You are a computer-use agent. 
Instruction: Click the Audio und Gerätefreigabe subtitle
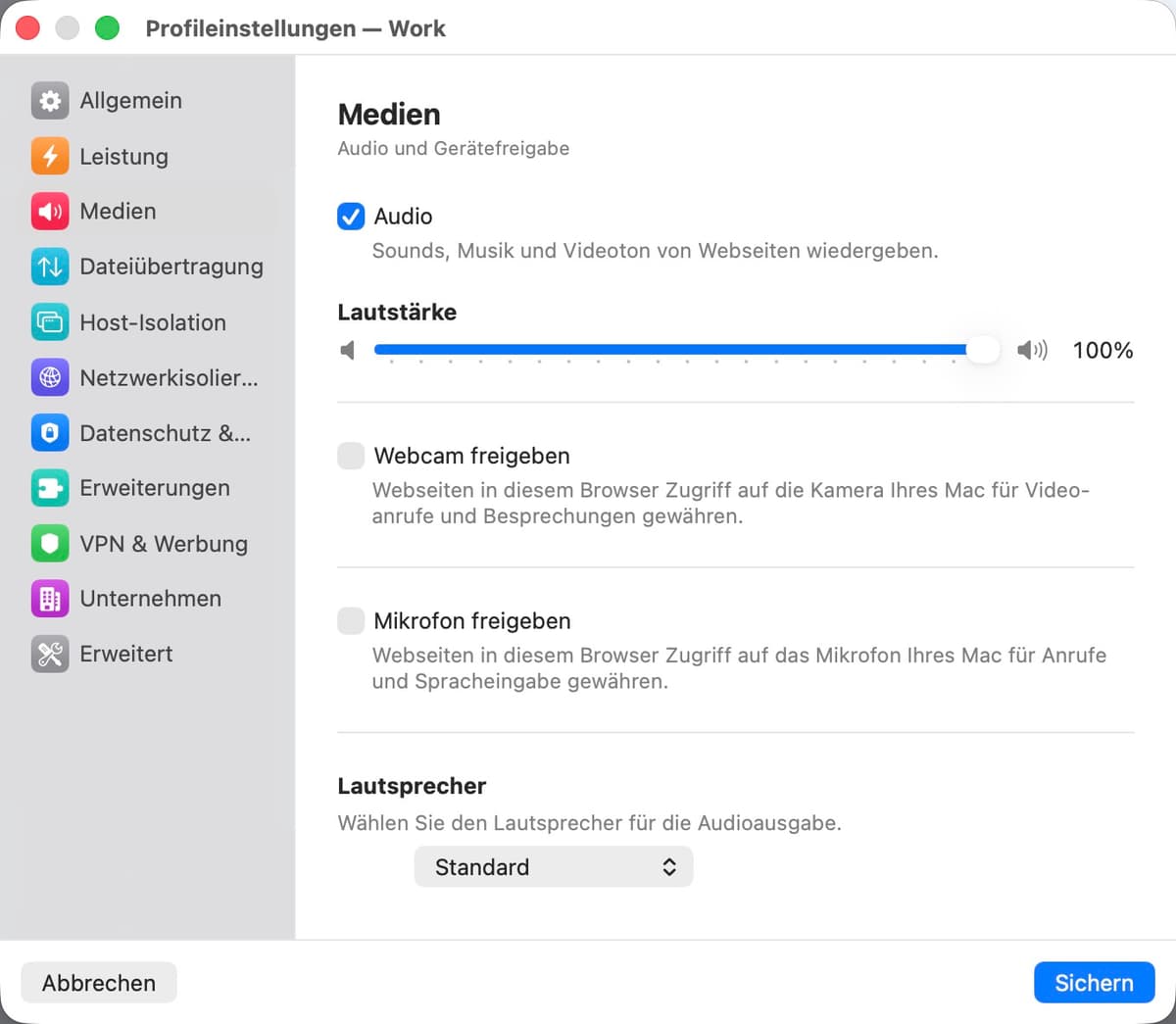[x=454, y=148]
